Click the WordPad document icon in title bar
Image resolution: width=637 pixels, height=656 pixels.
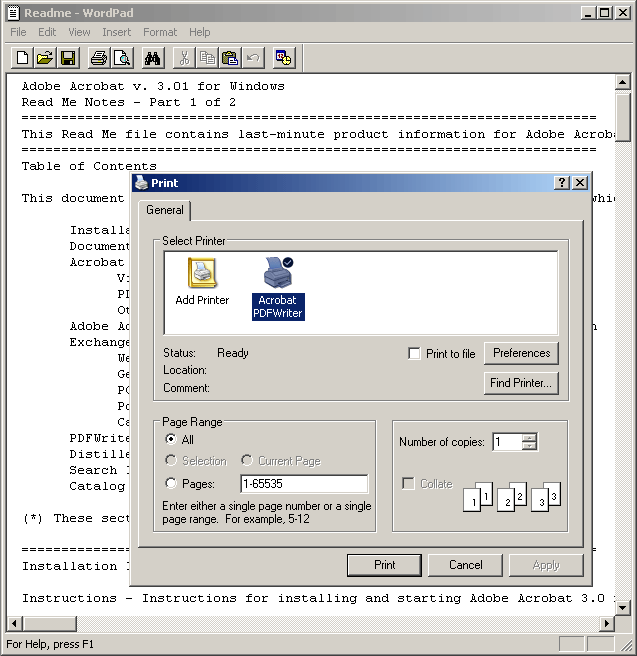[13, 13]
